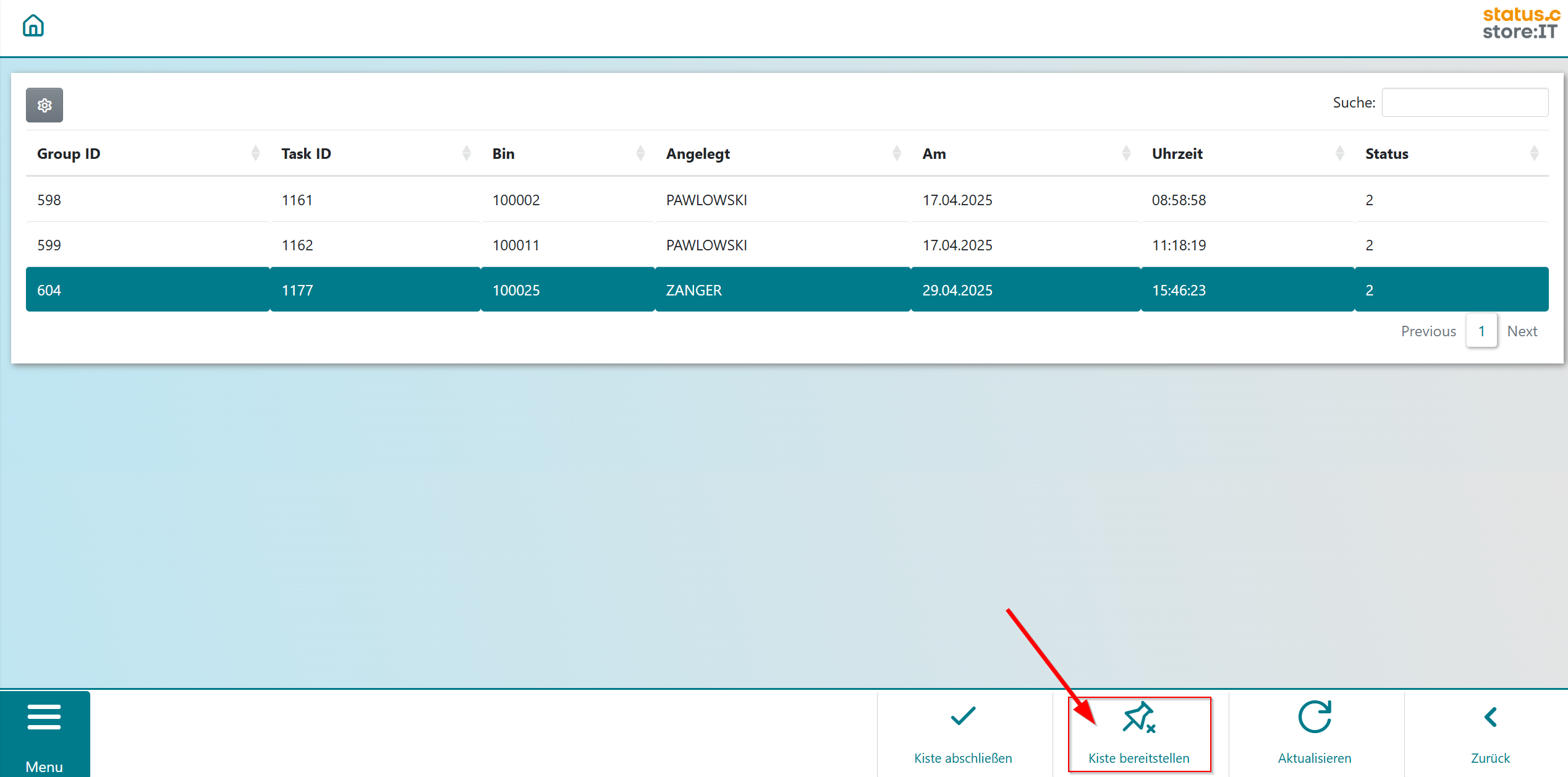
Task: Sort by Uhrzeit column header
Action: 1177,154
